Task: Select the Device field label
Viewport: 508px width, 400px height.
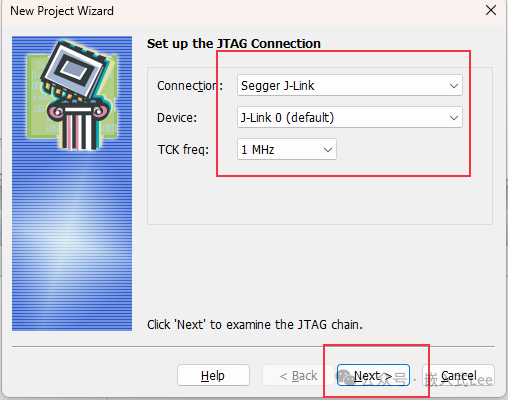Action: click(x=177, y=118)
